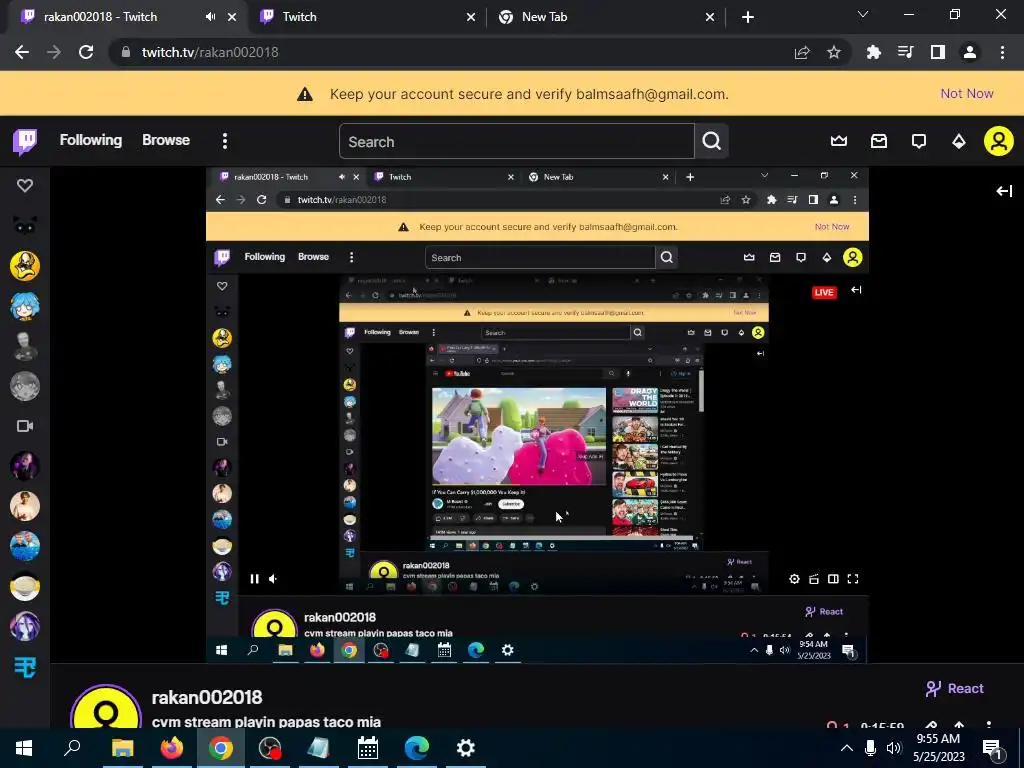Go back in browser history
This screenshot has width=1024, height=768.
22,52
